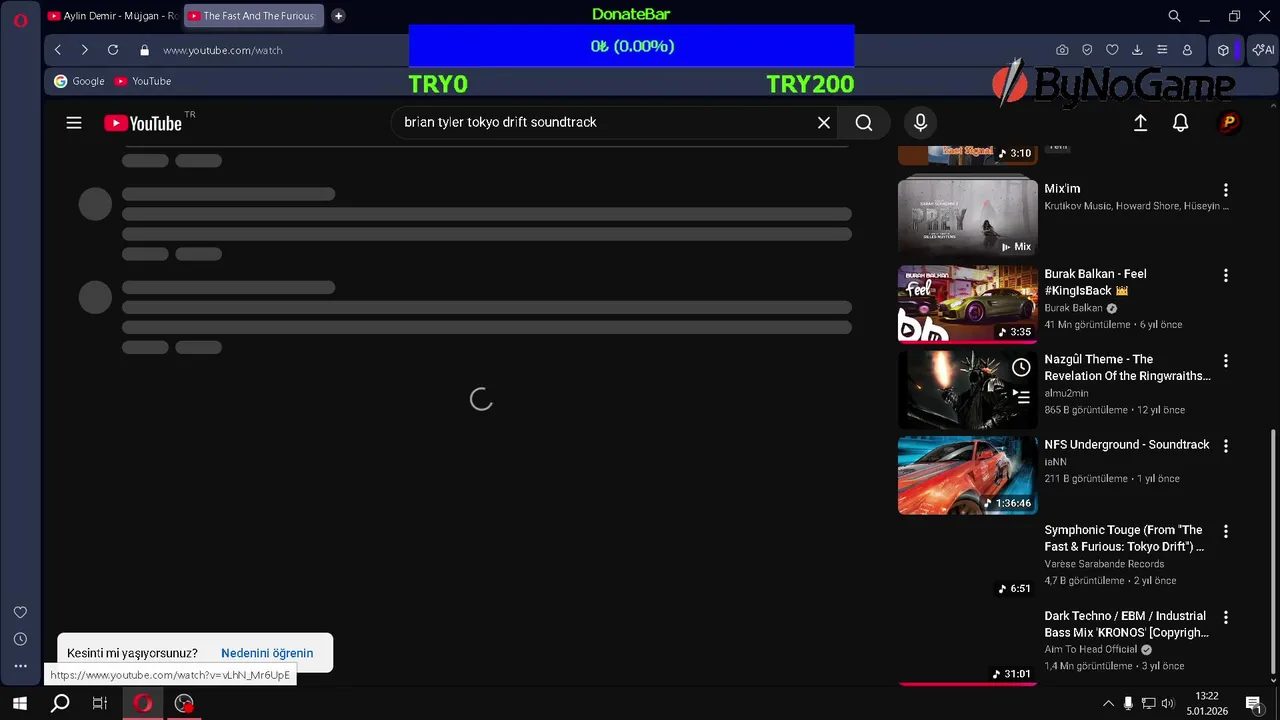Open Windows taskbar search
The image size is (1280, 720).
[60, 704]
